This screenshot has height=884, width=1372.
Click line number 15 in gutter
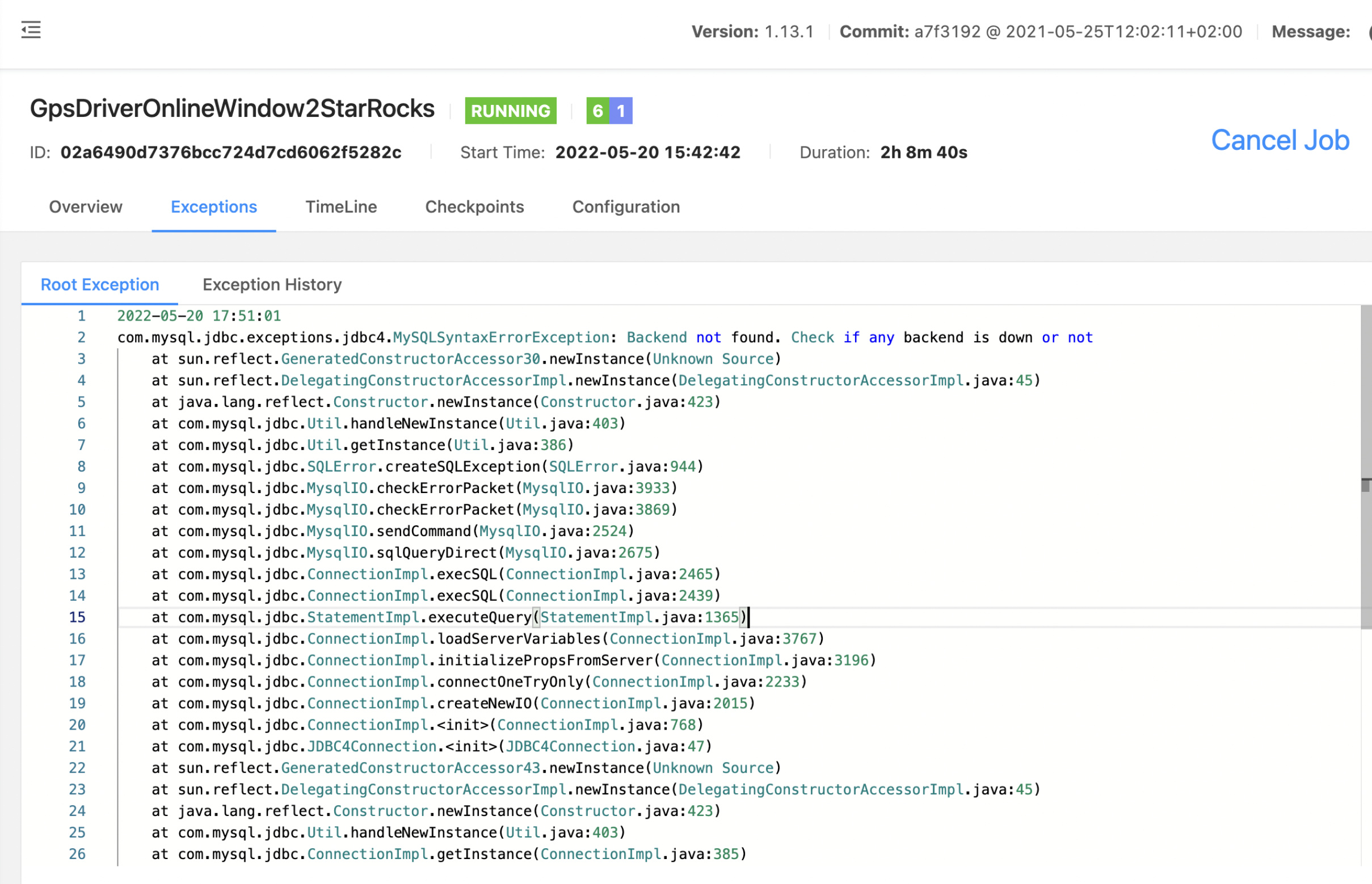tap(78, 617)
